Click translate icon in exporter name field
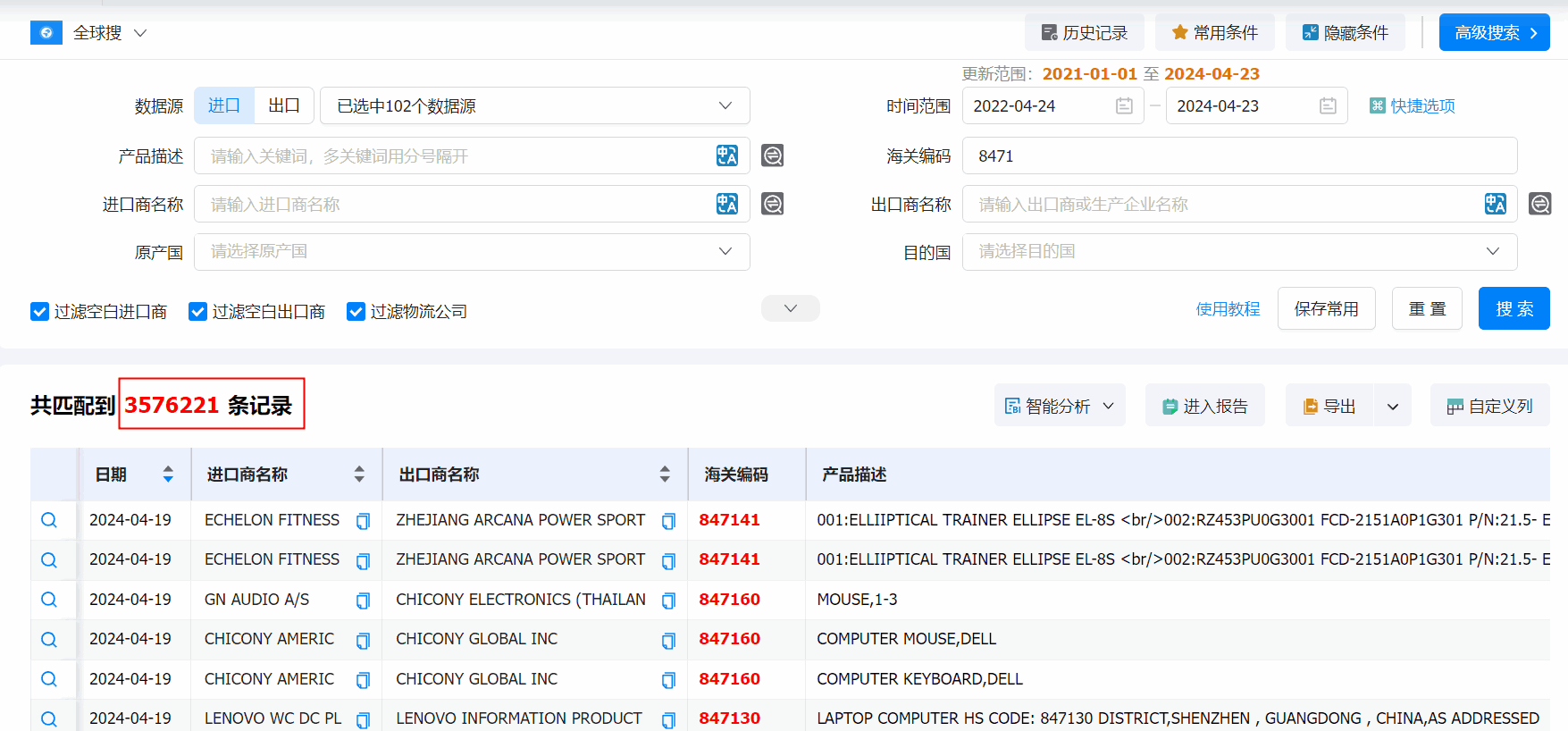This screenshot has width=1568, height=731. (x=1495, y=204)
